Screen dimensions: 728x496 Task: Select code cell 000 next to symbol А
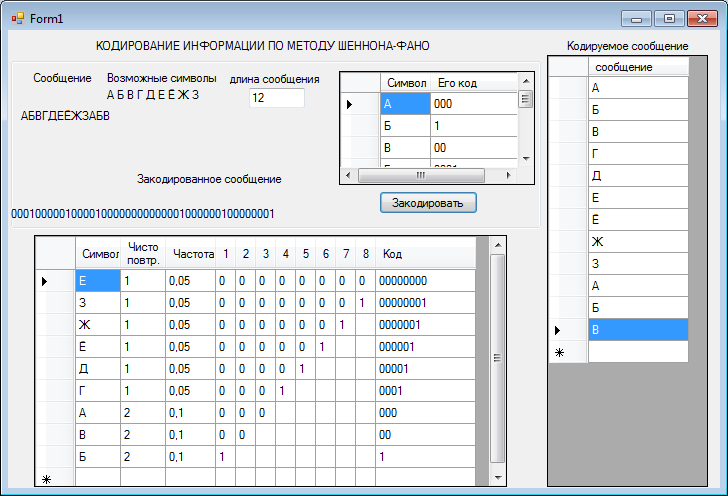tap(474, 104)
